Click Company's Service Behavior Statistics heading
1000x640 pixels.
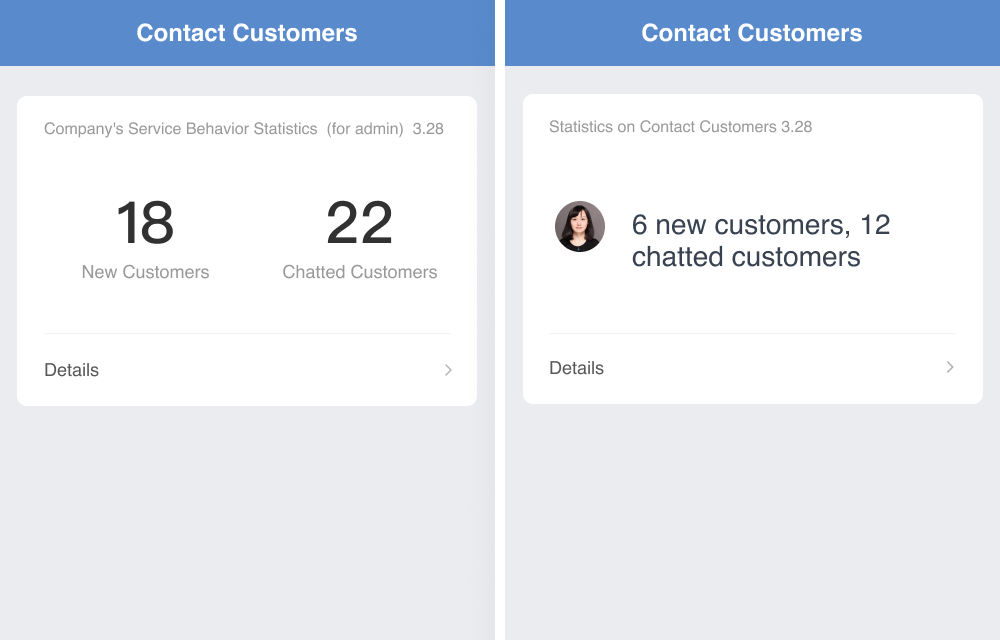point(180,129)
